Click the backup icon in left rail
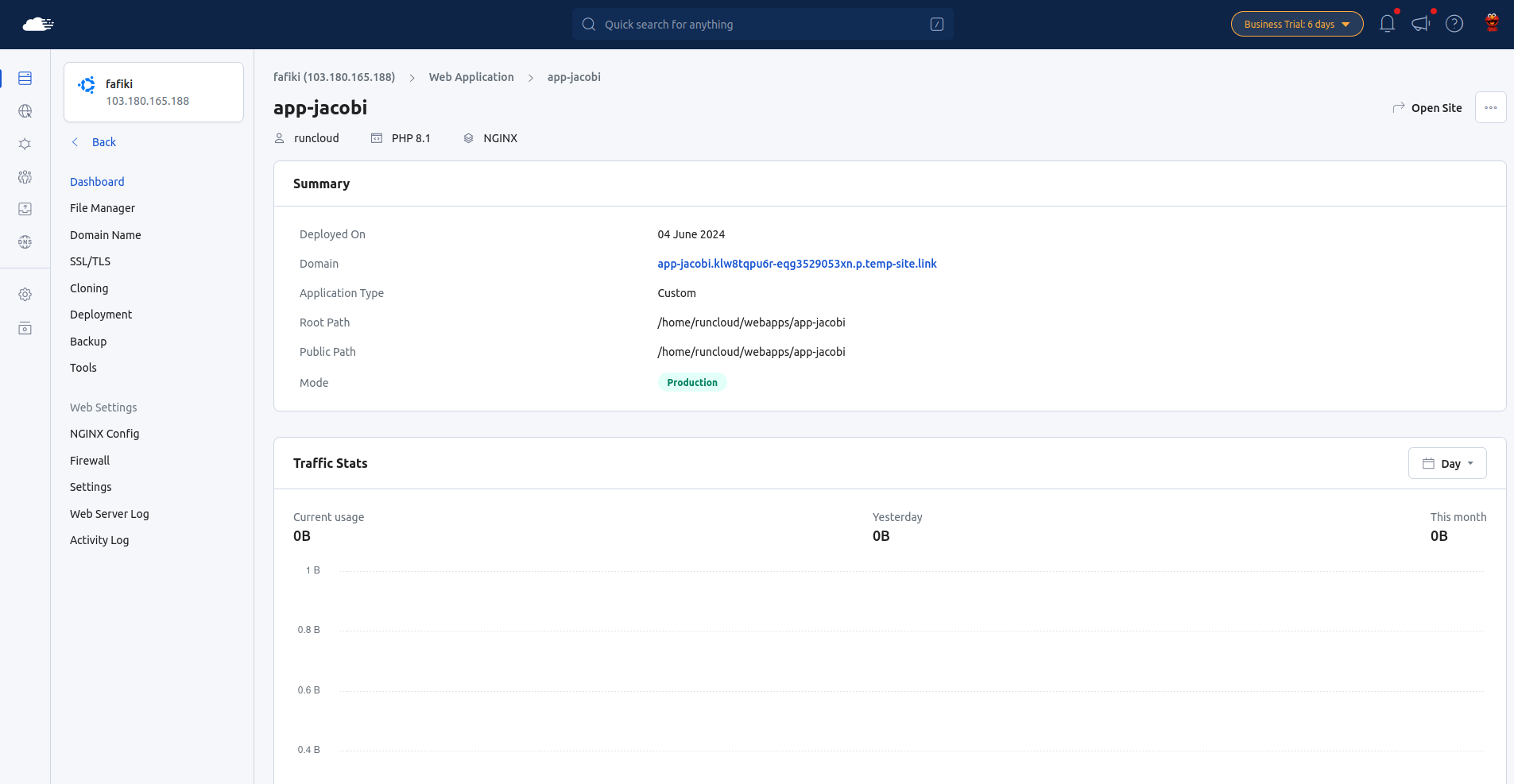1514x784 pixels. pos(25,209)
